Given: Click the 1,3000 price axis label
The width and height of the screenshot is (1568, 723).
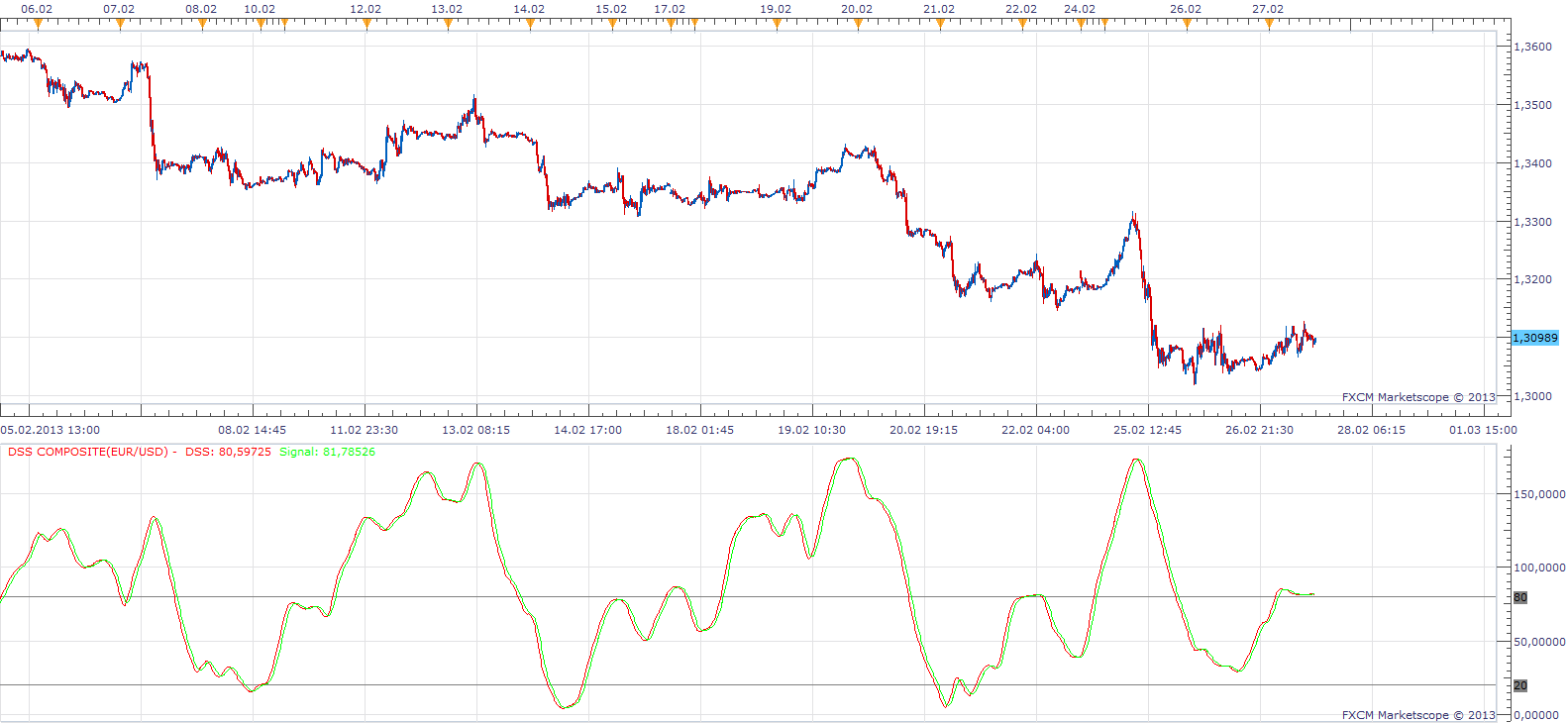Looking at the screenshot, I should click(1533, 396).
